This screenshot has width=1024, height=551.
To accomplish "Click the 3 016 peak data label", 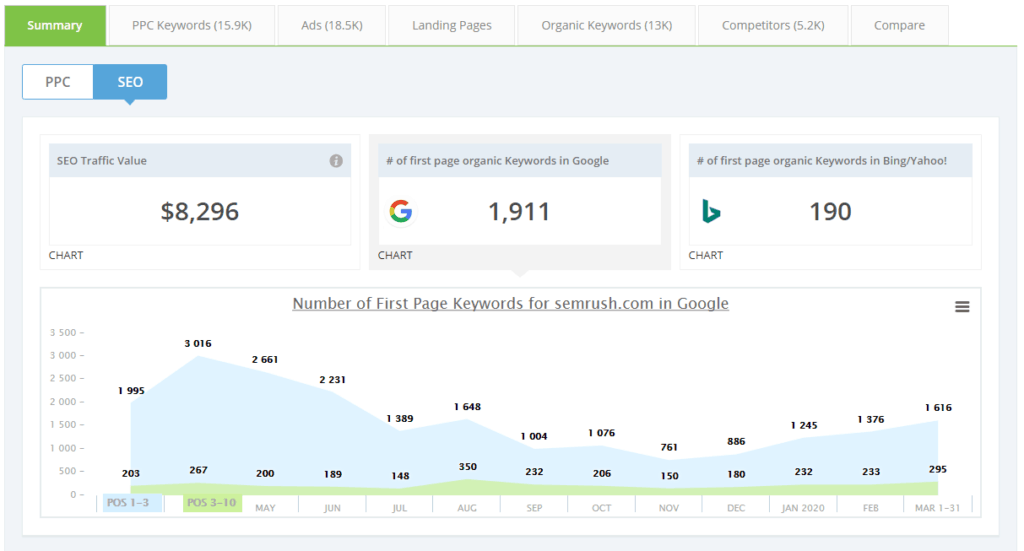I will pos(198,343).
